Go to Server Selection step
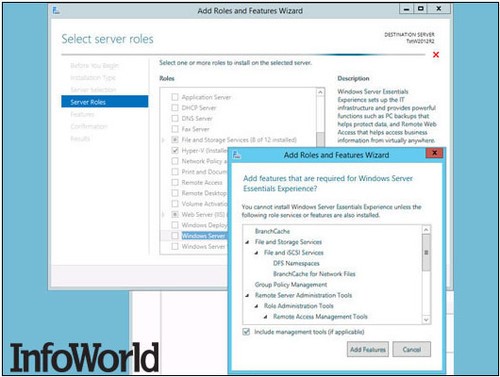 tap(93, 90)
